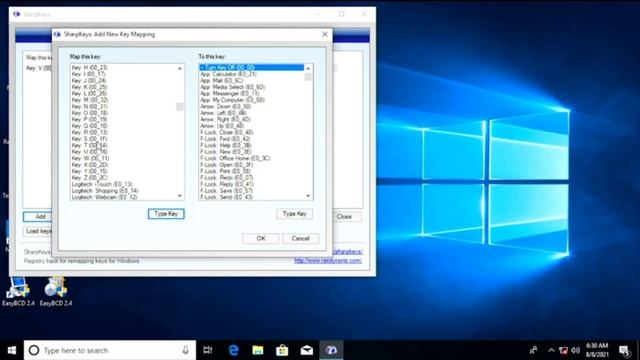Select 'App: Mail (E0_6C)' target key
This screenshot has width=640, height=360.
221,80
